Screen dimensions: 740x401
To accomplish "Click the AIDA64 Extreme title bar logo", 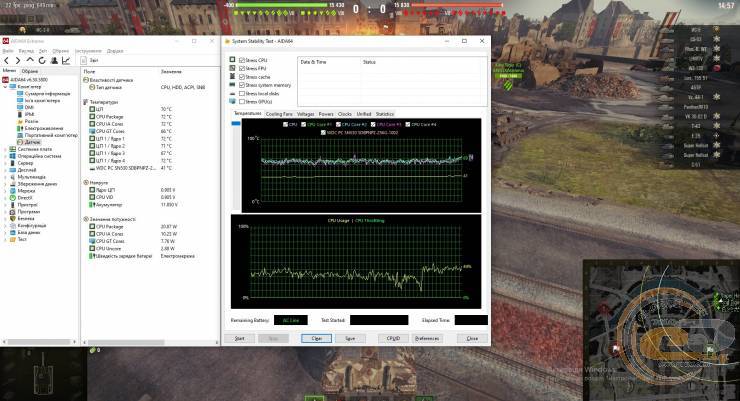I will 6,41.
